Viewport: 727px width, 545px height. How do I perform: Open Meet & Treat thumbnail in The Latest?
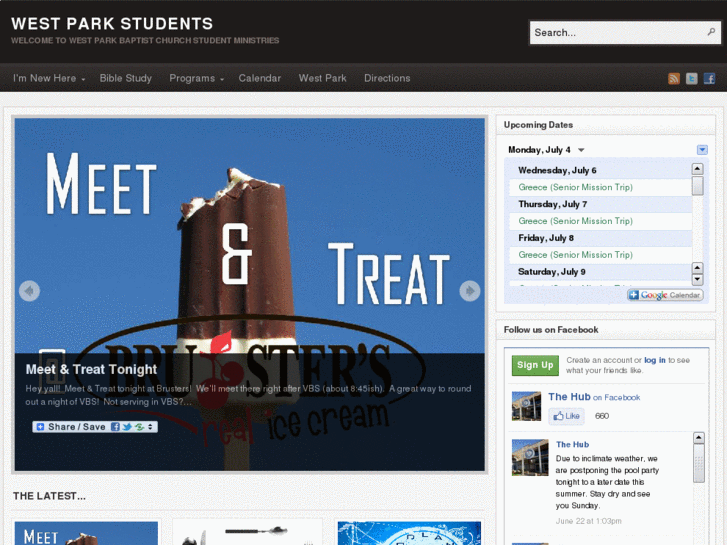(86, 533)
